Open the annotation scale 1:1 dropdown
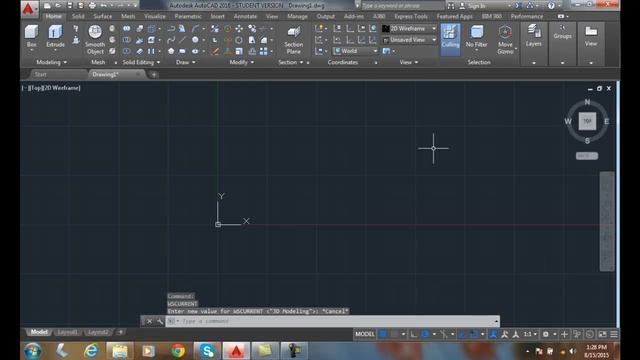The width and height of the screenshot is (640, 360). [530, 334]
